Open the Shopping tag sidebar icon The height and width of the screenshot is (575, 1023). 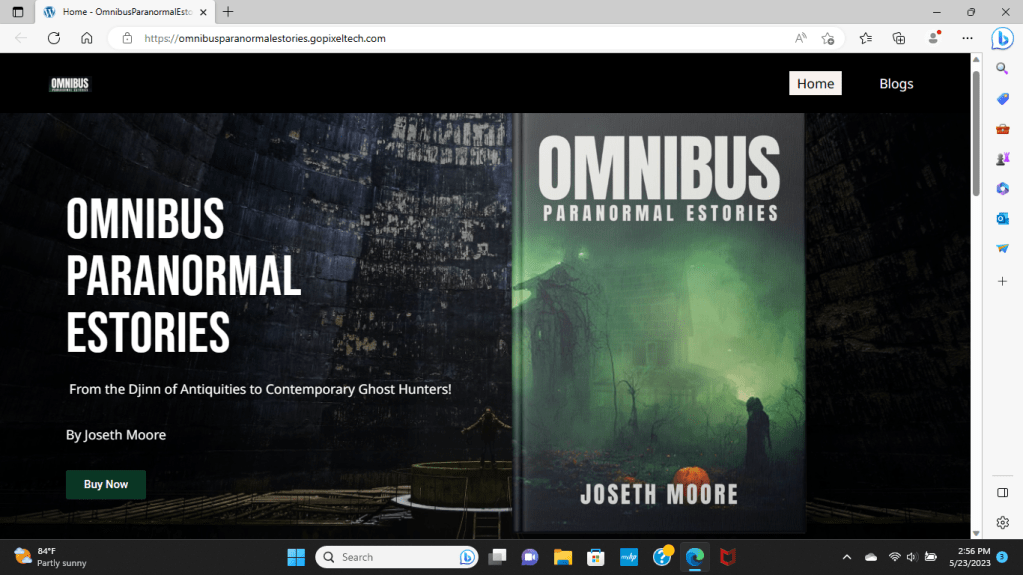point(1002,99)
